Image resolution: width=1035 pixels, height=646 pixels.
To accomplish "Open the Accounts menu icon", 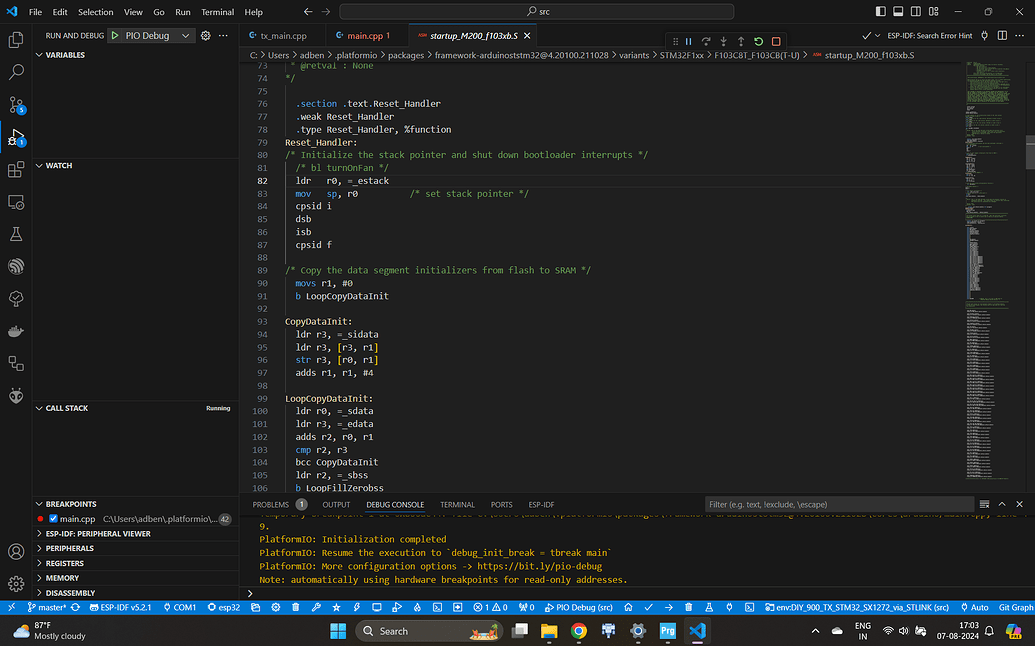I will click(x=16, y=552).
